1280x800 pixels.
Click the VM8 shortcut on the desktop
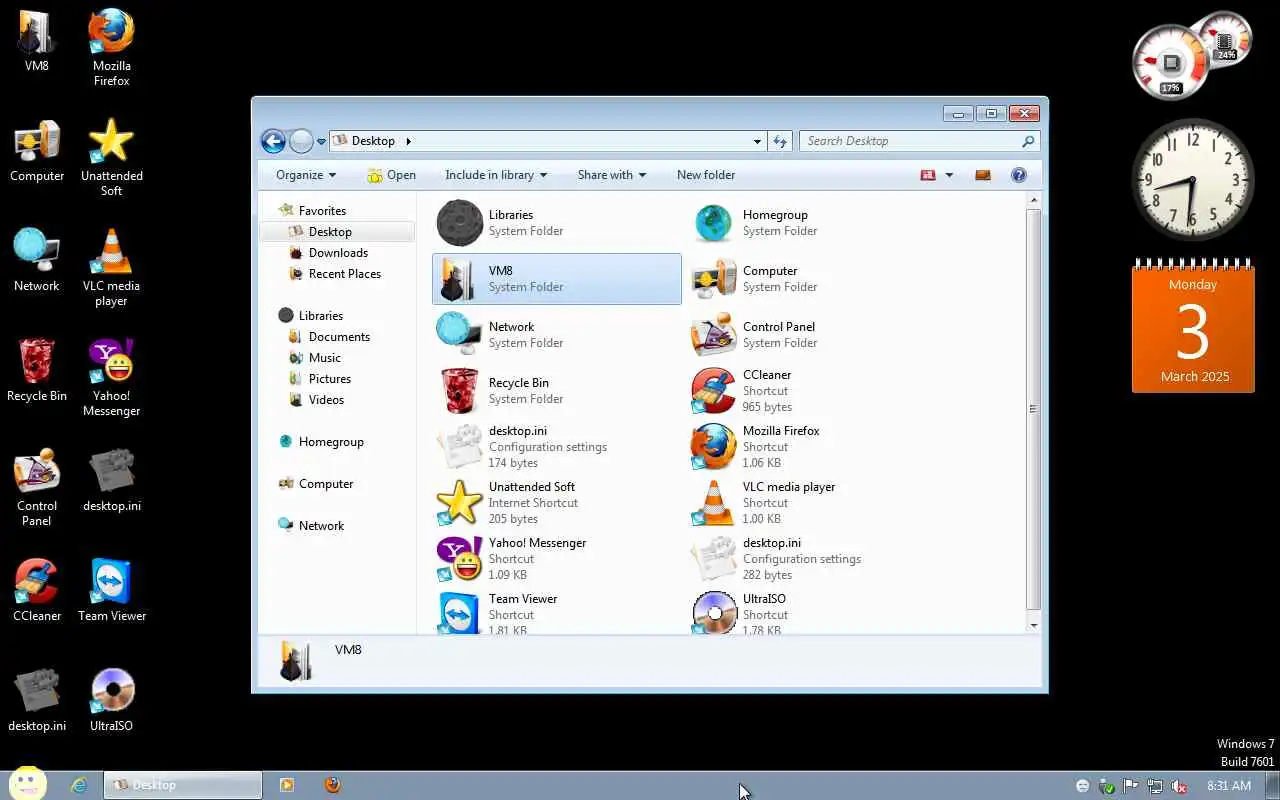tap(37, 40)
